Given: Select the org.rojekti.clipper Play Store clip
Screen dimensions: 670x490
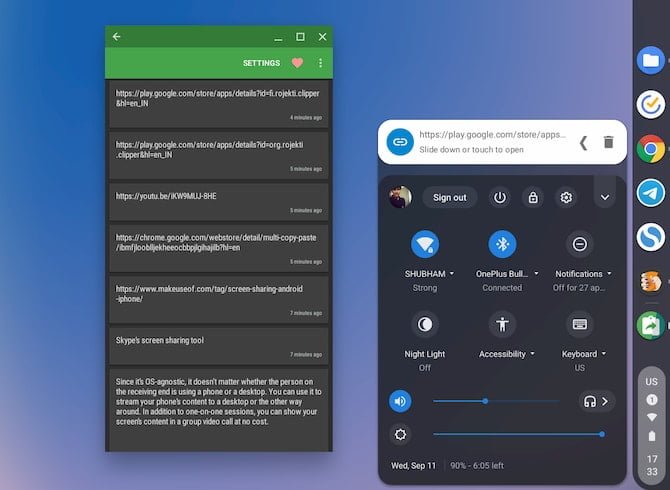Looking at the screenshot, I should pos(218,155).
